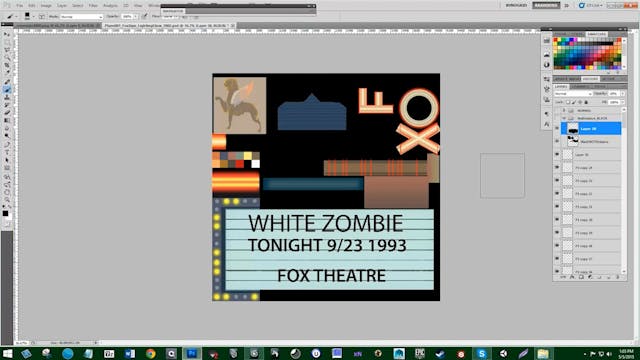
Task: Select the Move tool
Action: pyautogui.click(x=7, y=34)
